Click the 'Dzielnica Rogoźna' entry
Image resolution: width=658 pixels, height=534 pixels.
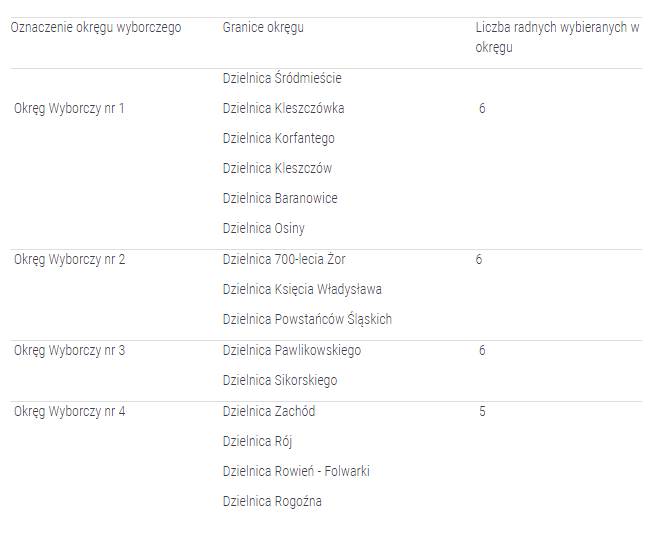click(272, 502)
